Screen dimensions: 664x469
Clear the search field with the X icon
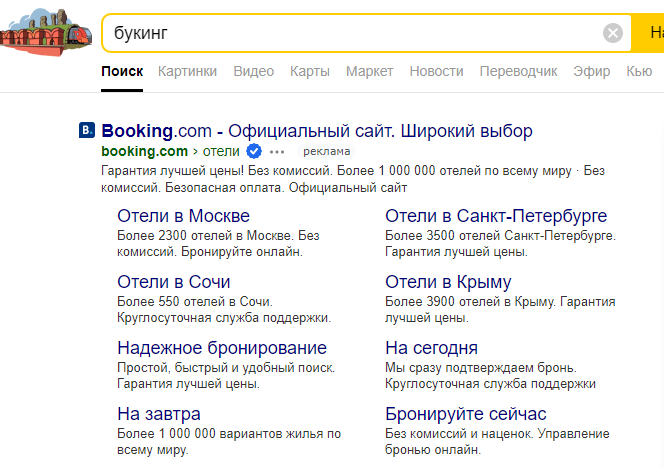coord(612,33)
